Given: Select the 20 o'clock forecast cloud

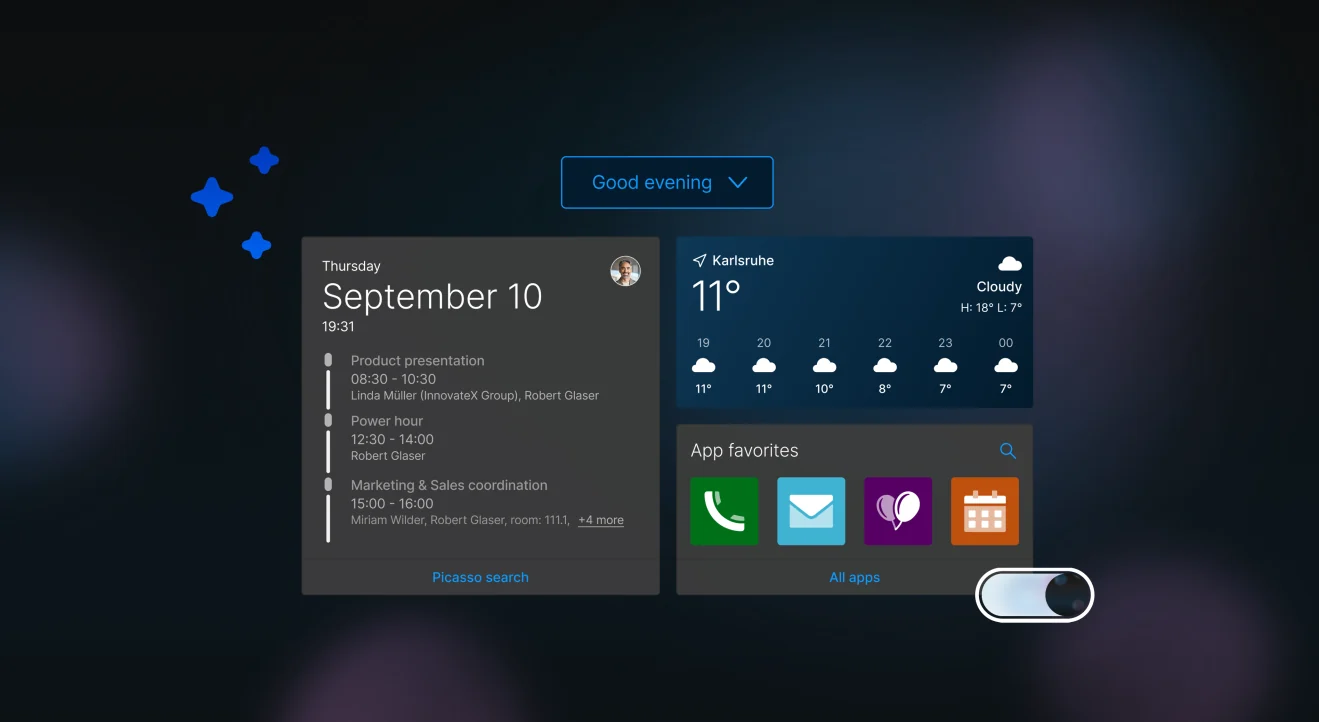Looking at the screenshot, I should click(x=764, y=365).
